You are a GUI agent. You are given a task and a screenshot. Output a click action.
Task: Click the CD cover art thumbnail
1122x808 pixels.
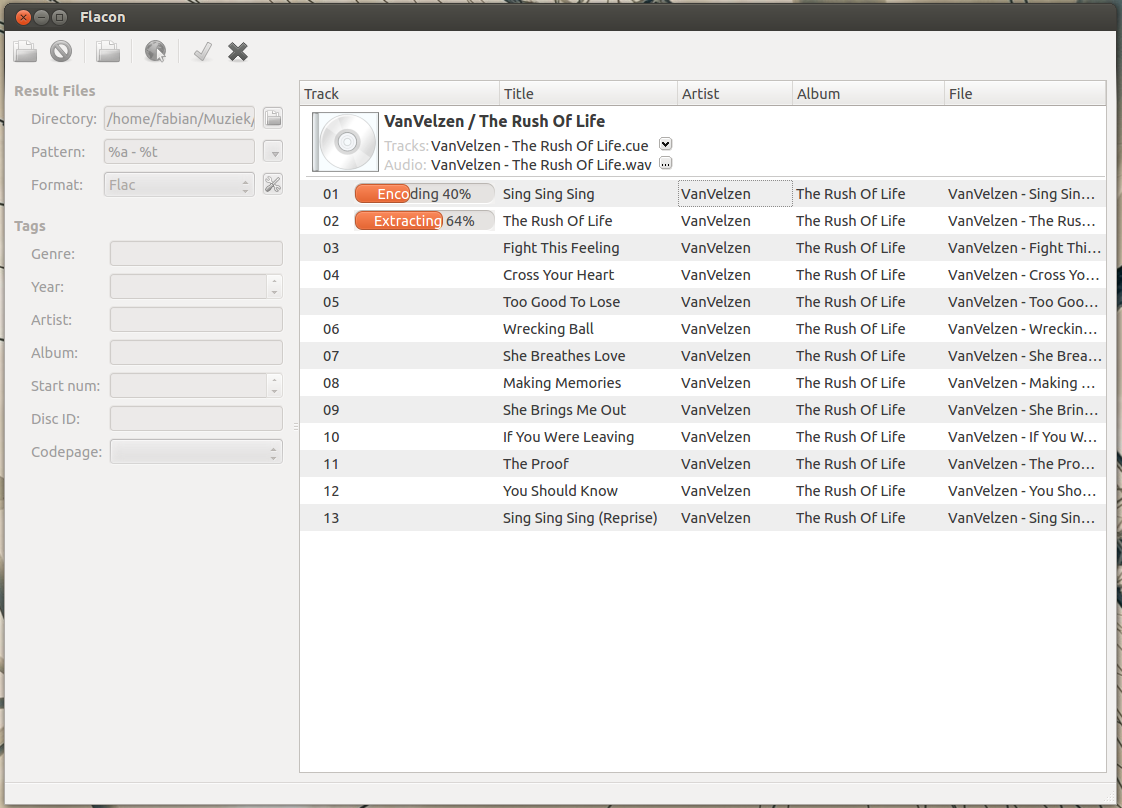click(345, 141)
